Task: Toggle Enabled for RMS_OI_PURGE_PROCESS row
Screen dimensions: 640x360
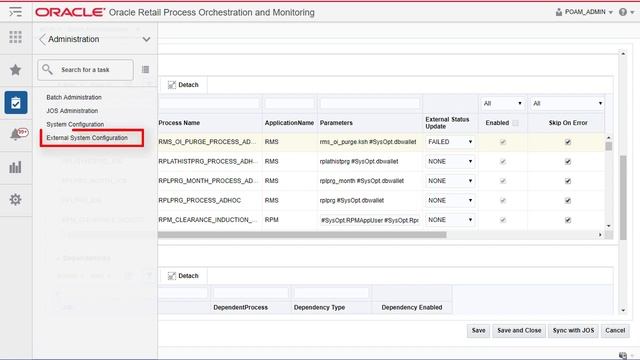Action: point(503,142)
